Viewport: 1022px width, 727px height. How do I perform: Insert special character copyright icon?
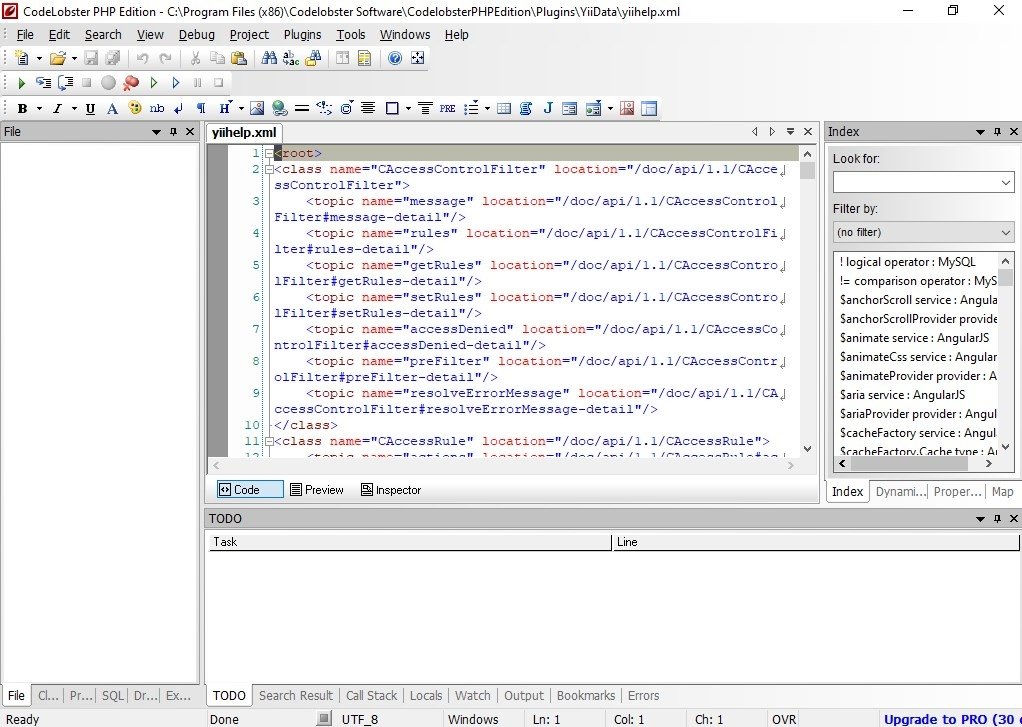346,108
